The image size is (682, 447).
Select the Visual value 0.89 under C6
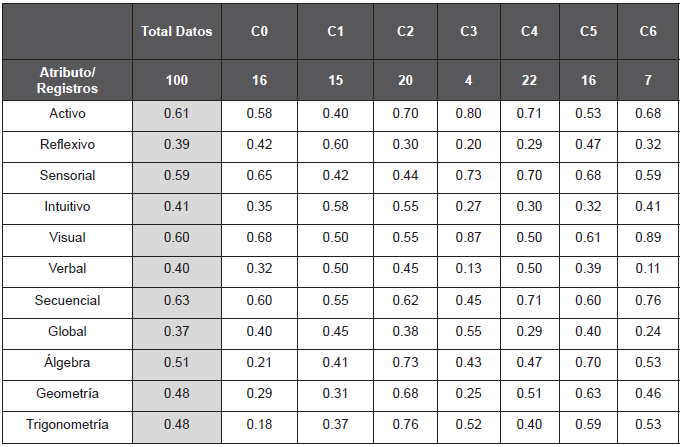(x=648, y=238)
